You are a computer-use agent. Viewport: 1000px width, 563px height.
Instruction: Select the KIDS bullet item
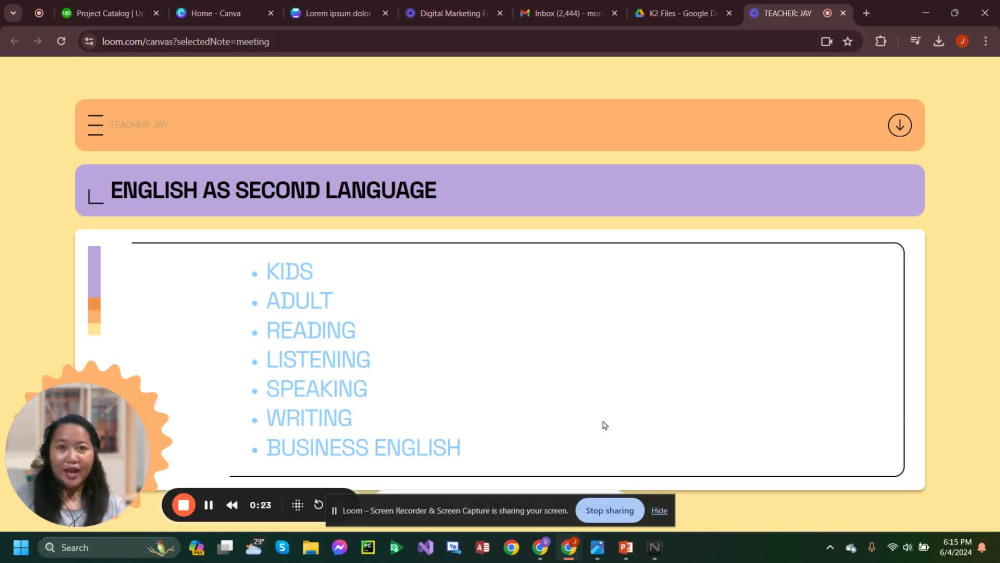pos(290,272)
